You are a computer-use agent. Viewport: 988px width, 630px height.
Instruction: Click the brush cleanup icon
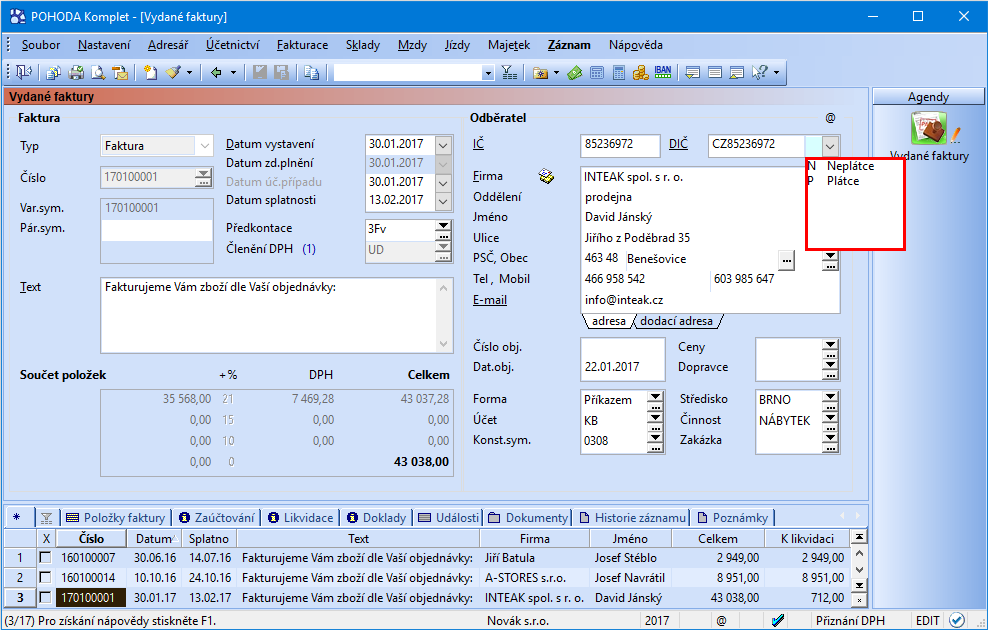tap(173, 72)
